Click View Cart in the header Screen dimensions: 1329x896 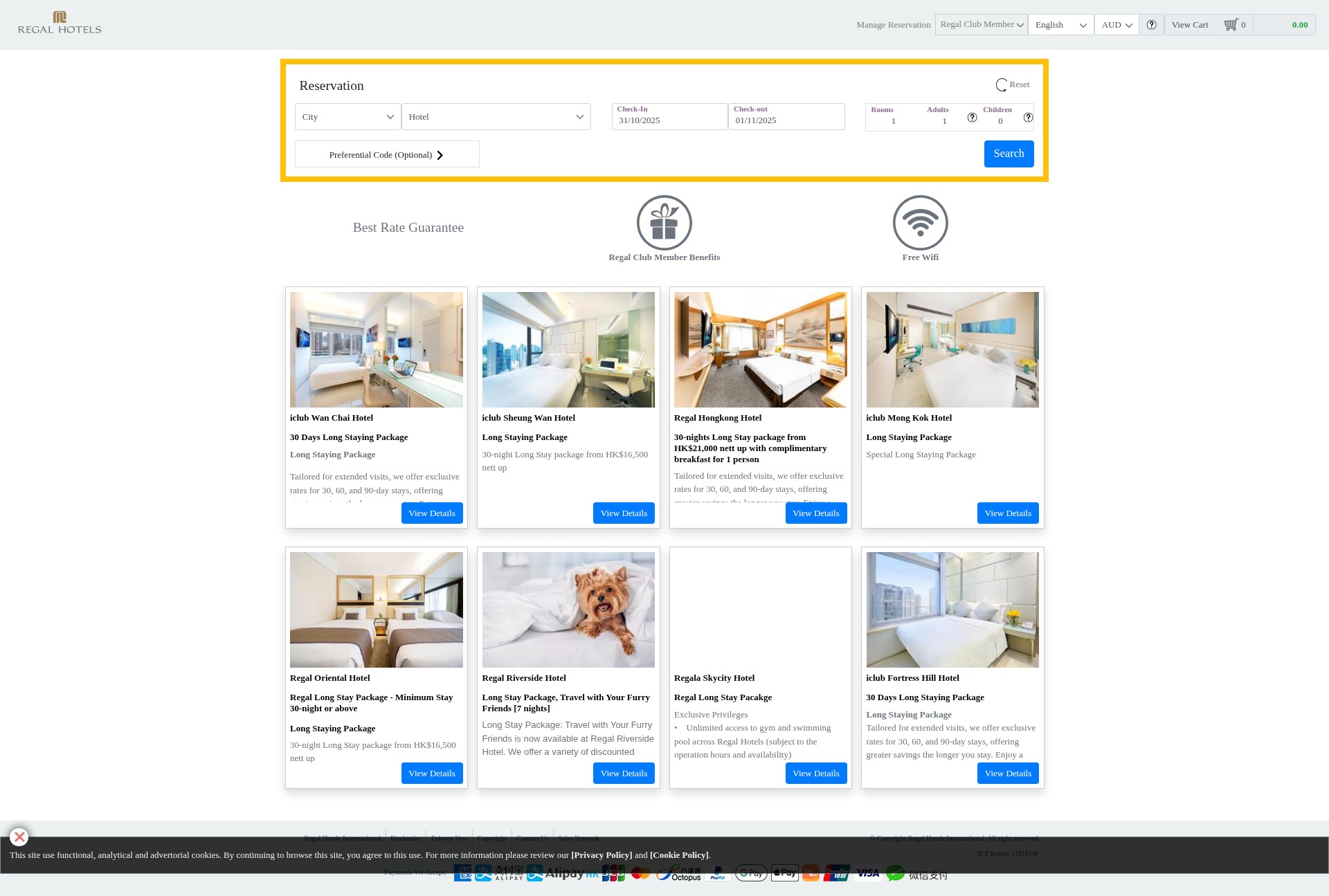coord(1189,25)
